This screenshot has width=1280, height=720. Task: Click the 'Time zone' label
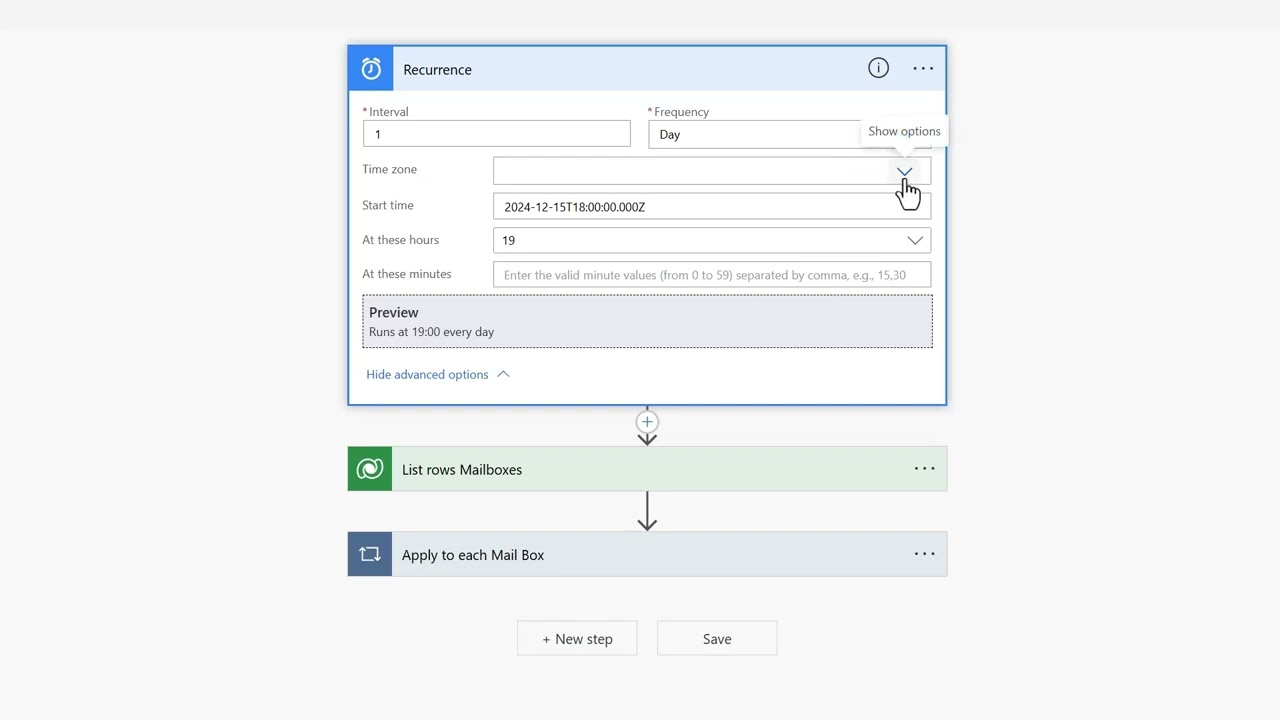tap(390, 169)
